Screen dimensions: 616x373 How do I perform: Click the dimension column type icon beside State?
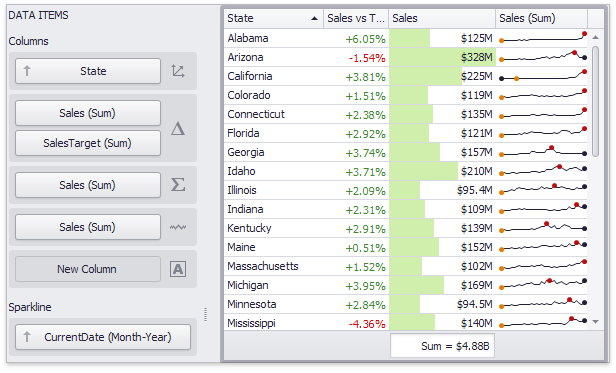[178, 71]
